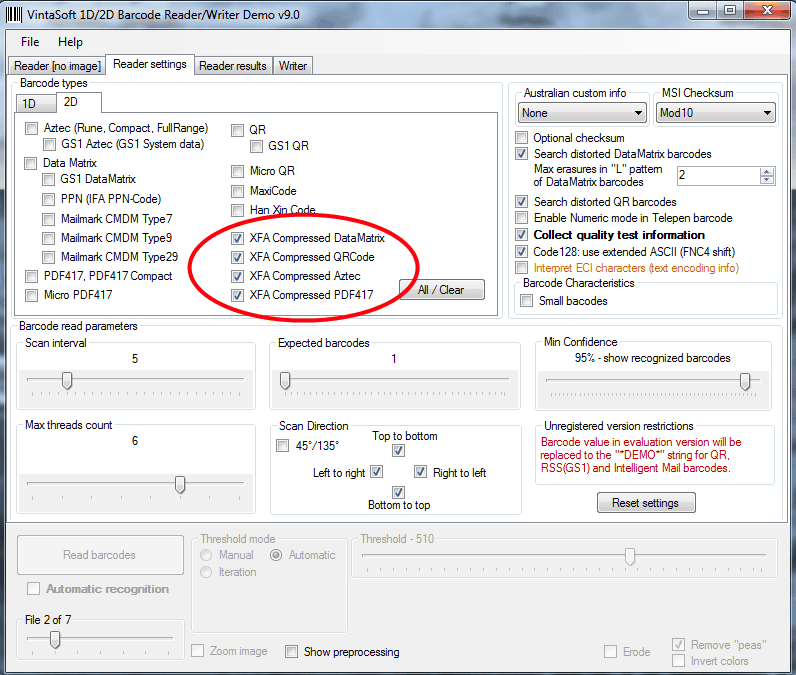Viewport: 796px width, 675px height.
Task: Uncheck XFA Compressed PDF417
Action: click(237, 295)
